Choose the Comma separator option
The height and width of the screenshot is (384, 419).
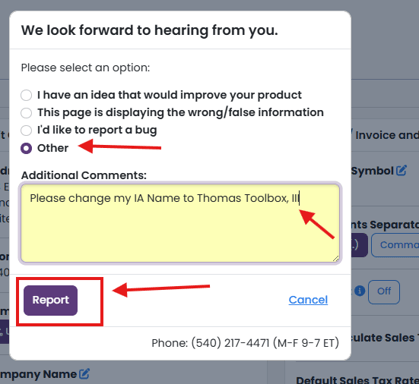pos(397,245)
